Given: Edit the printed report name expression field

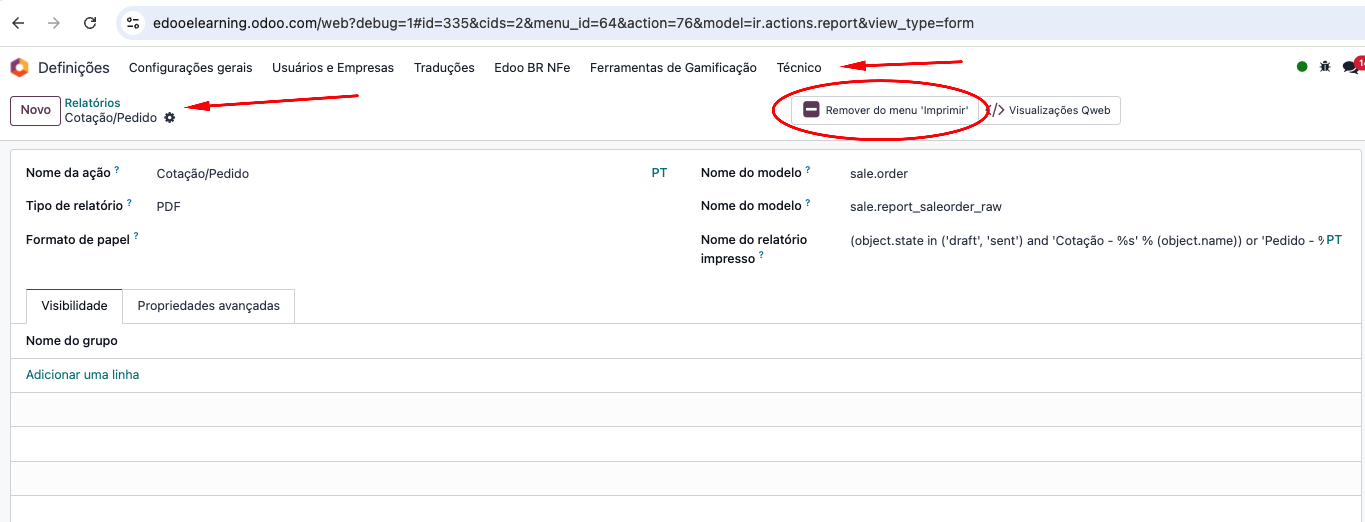Looking at the screenshot, I should point(1086,240).
